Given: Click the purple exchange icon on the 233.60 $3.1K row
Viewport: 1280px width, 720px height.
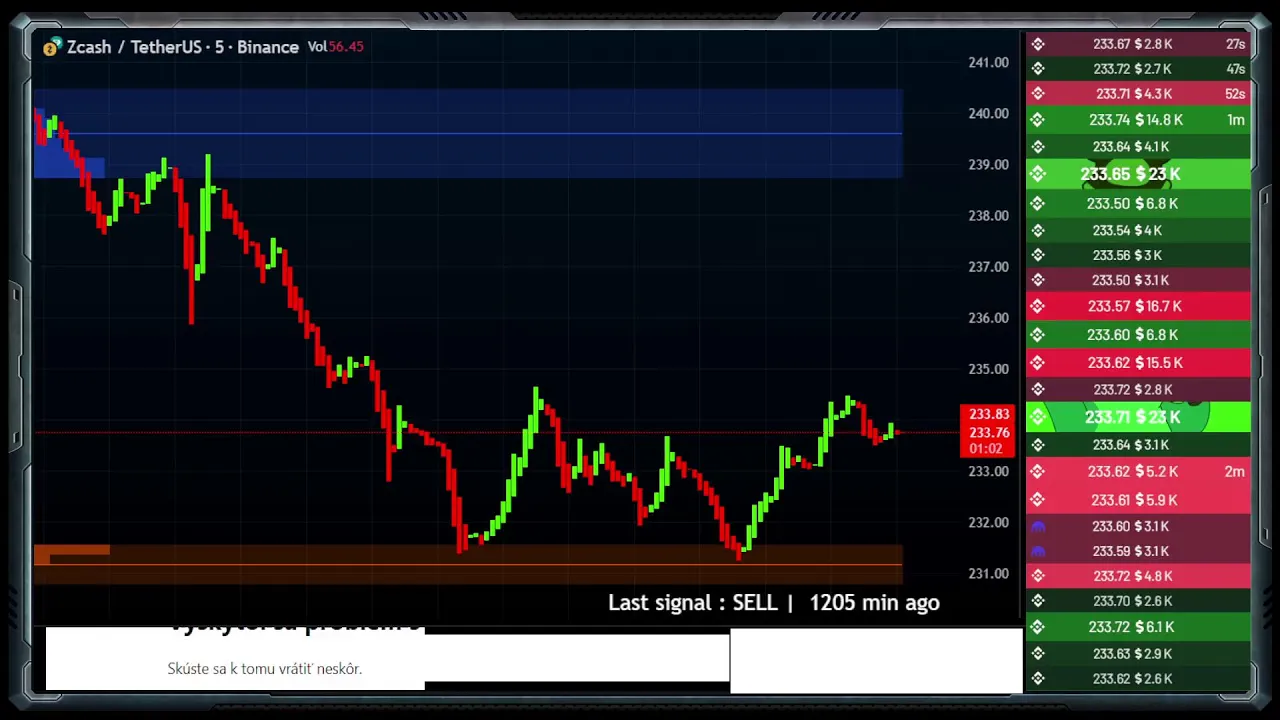Looking at the screenshot, I should coord(1038,526).
